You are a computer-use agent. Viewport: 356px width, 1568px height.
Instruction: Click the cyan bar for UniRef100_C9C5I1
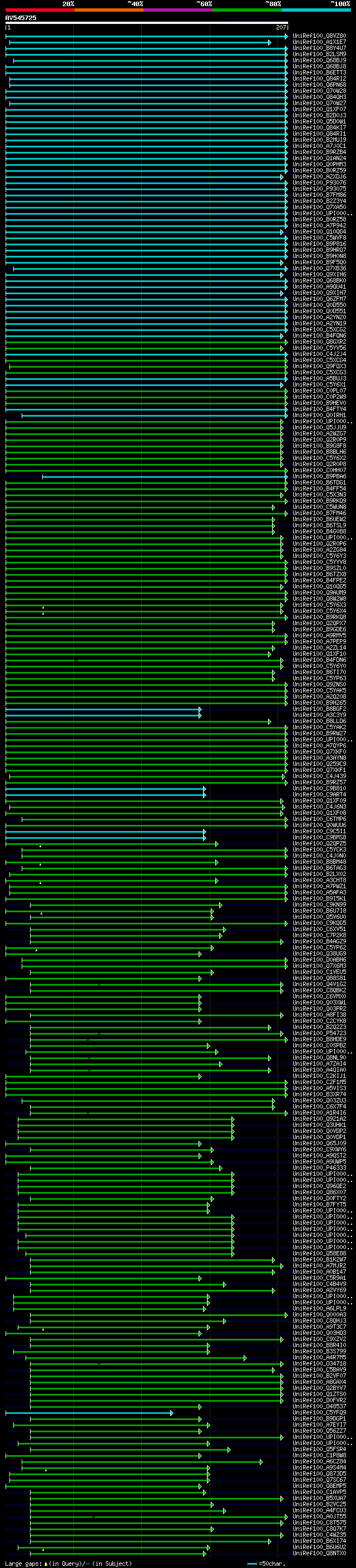[106, 832]
